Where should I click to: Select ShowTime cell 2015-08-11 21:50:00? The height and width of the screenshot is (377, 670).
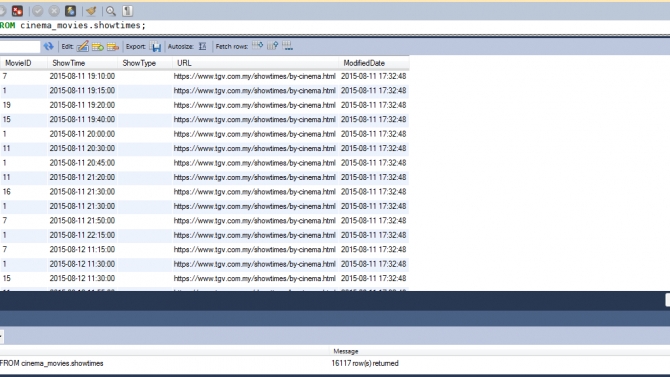(82, 221)
